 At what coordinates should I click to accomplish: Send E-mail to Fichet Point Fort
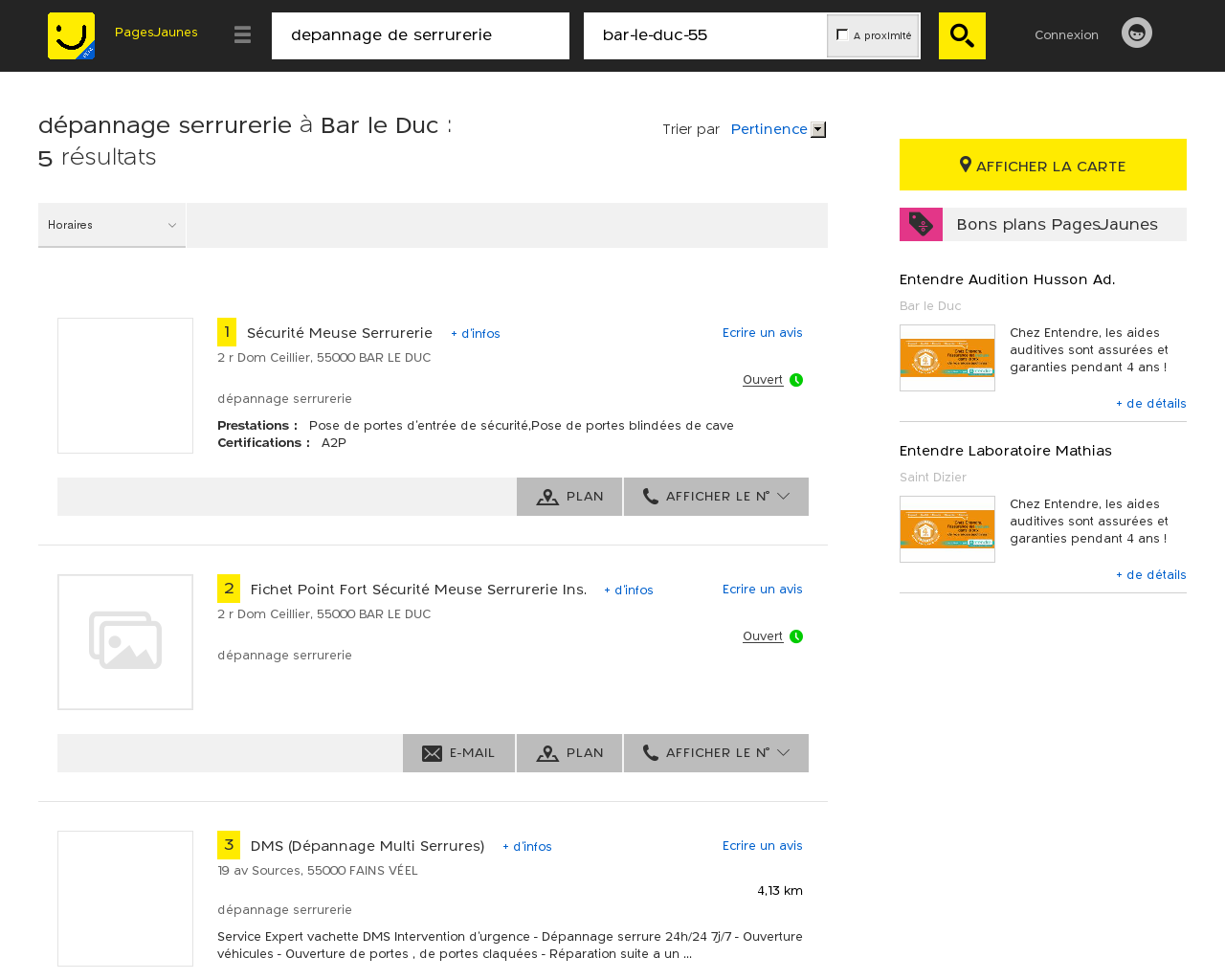(458, 753)
